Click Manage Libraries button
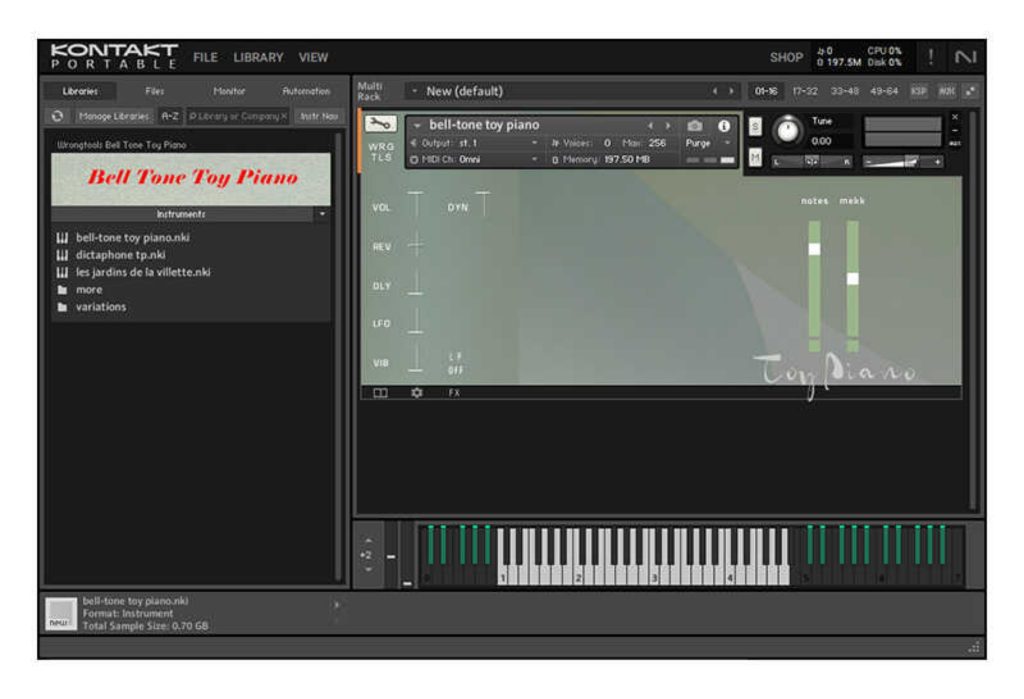Screen dimensions: 1024x699 click(x=114, y=116)
